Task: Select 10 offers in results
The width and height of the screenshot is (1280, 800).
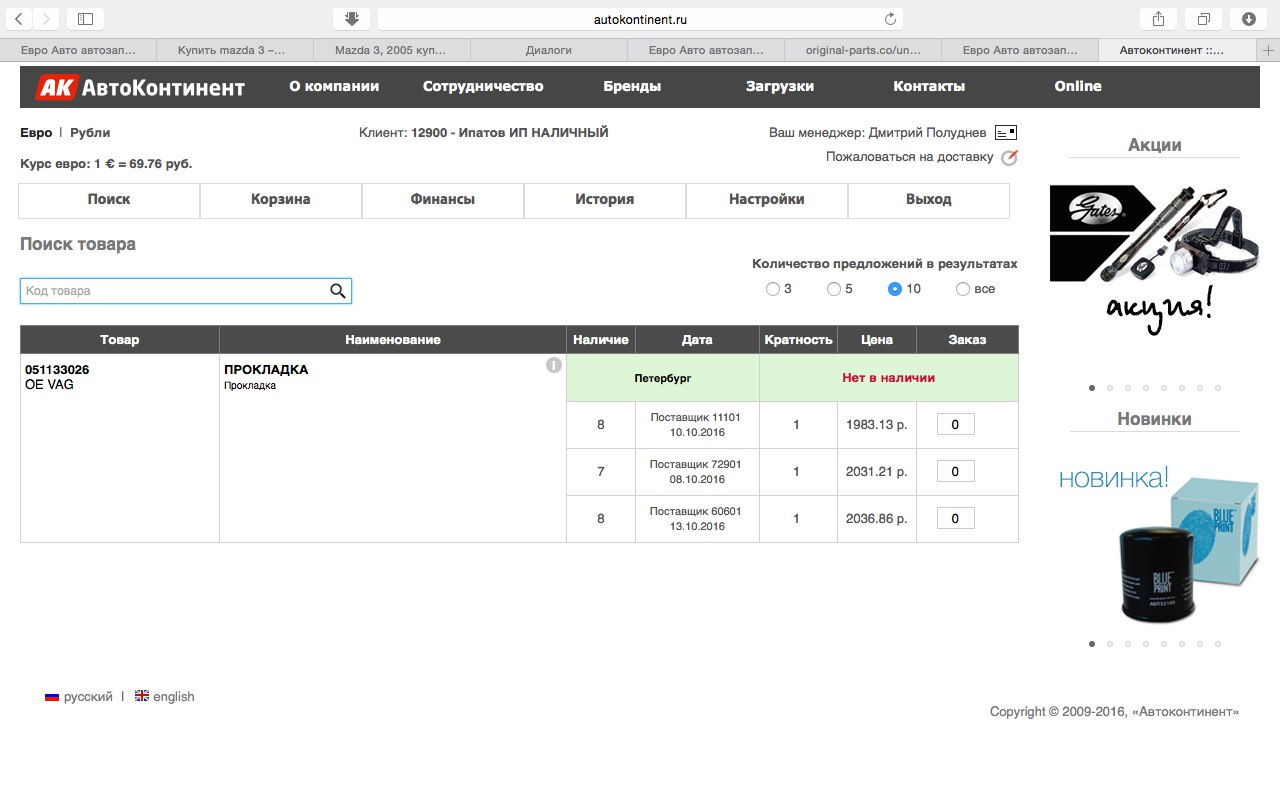Action: coord(895,289)
